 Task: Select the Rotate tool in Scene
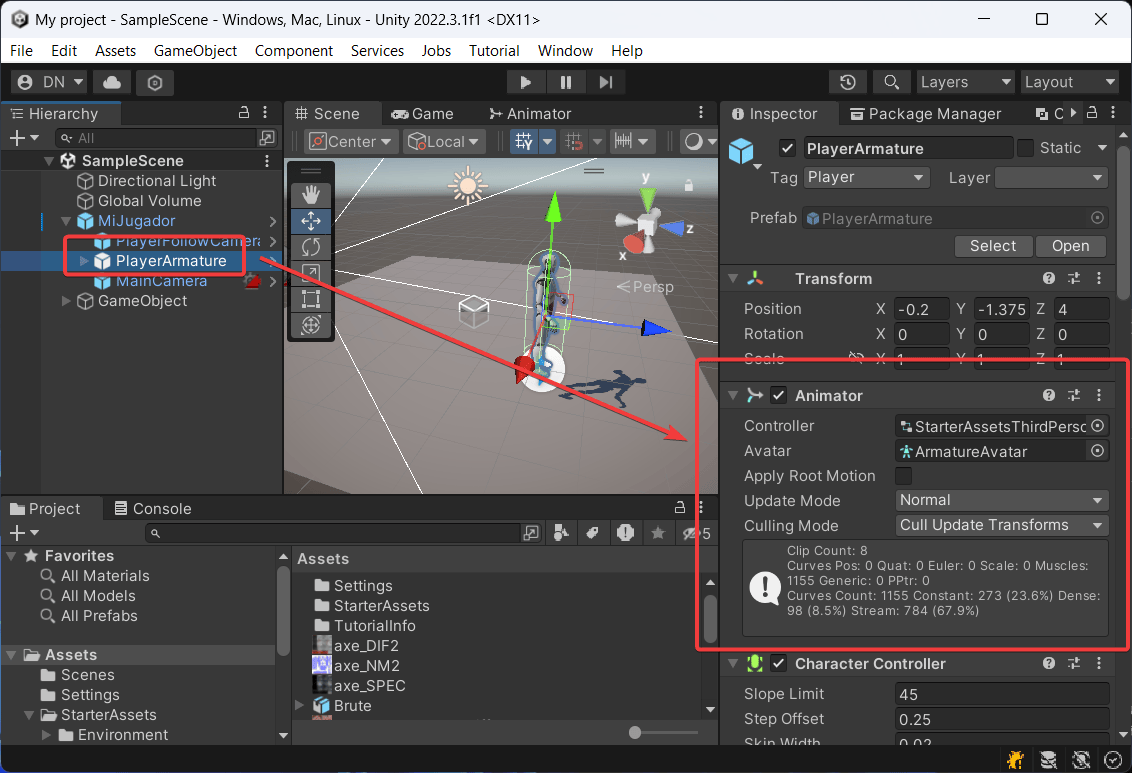point(311,247)
